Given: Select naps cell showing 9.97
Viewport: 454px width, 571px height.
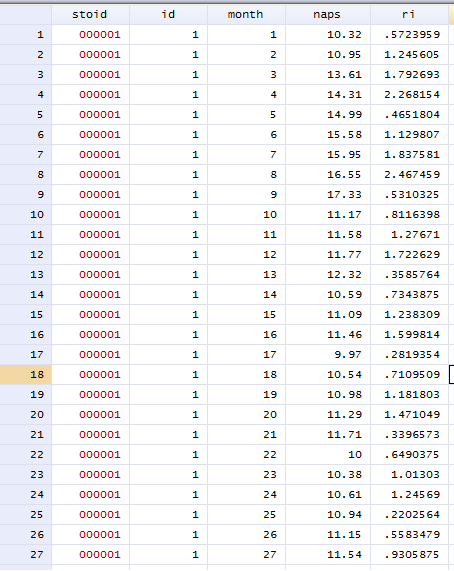Looking at the screenshot, I should tap(328, 354).
